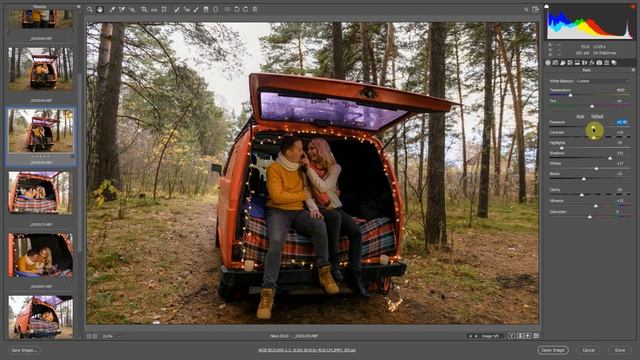The width and height of the screenshot is (640, 360).
Task: Click the Done button
Action: [x=620, y=350]
